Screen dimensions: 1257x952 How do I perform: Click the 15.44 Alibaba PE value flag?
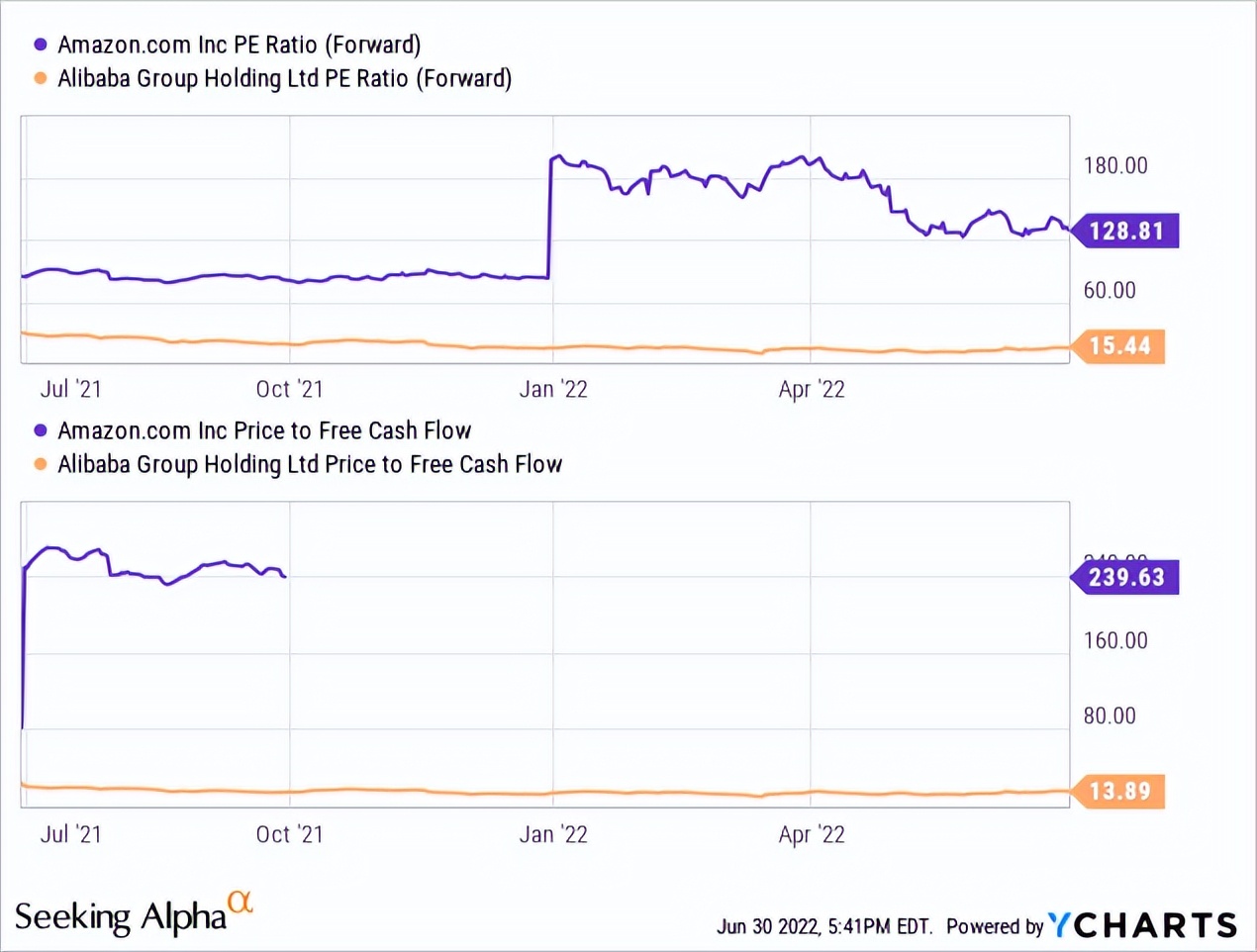pos(1119,345)
